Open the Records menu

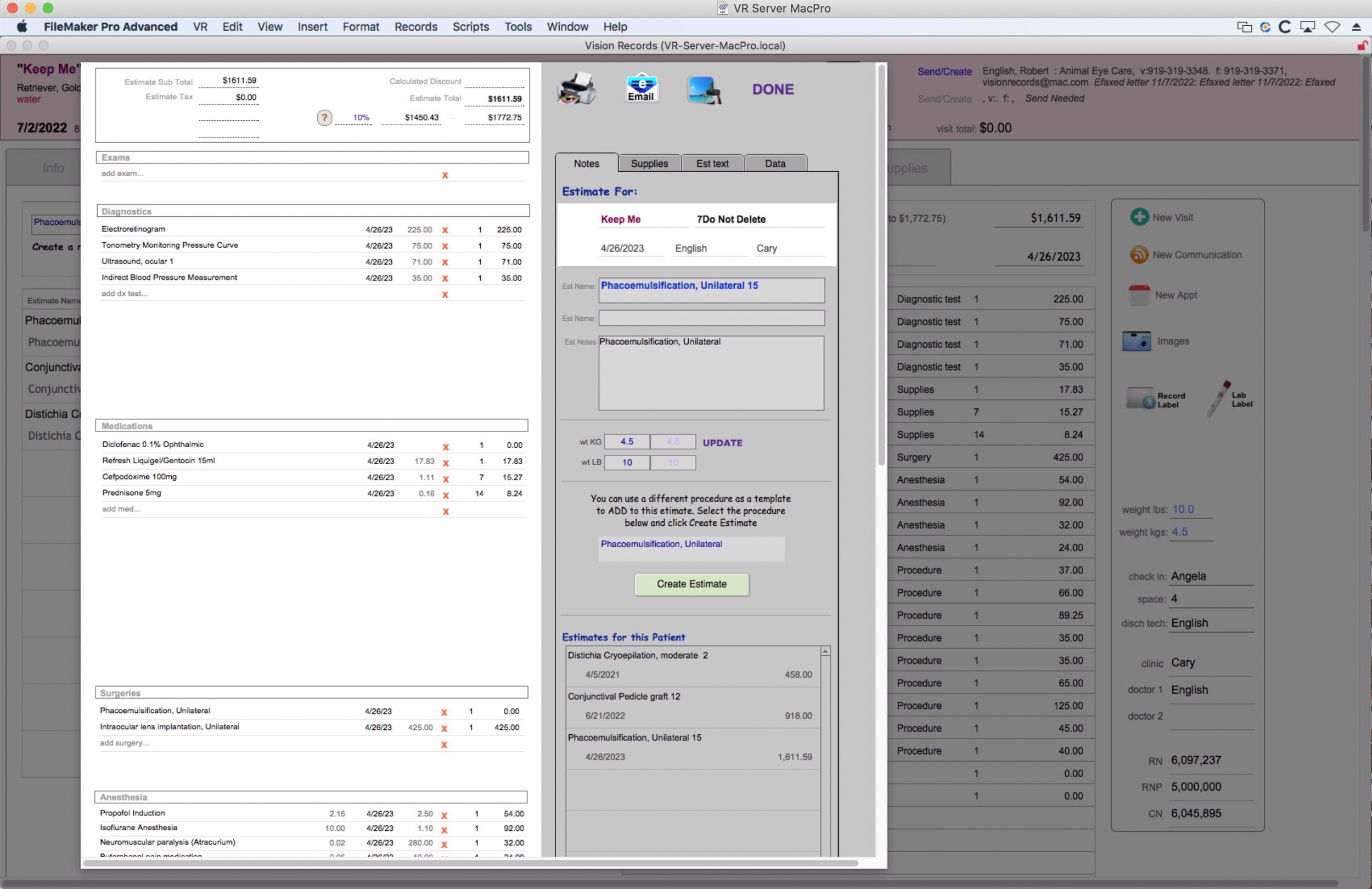tap(415, 26)
